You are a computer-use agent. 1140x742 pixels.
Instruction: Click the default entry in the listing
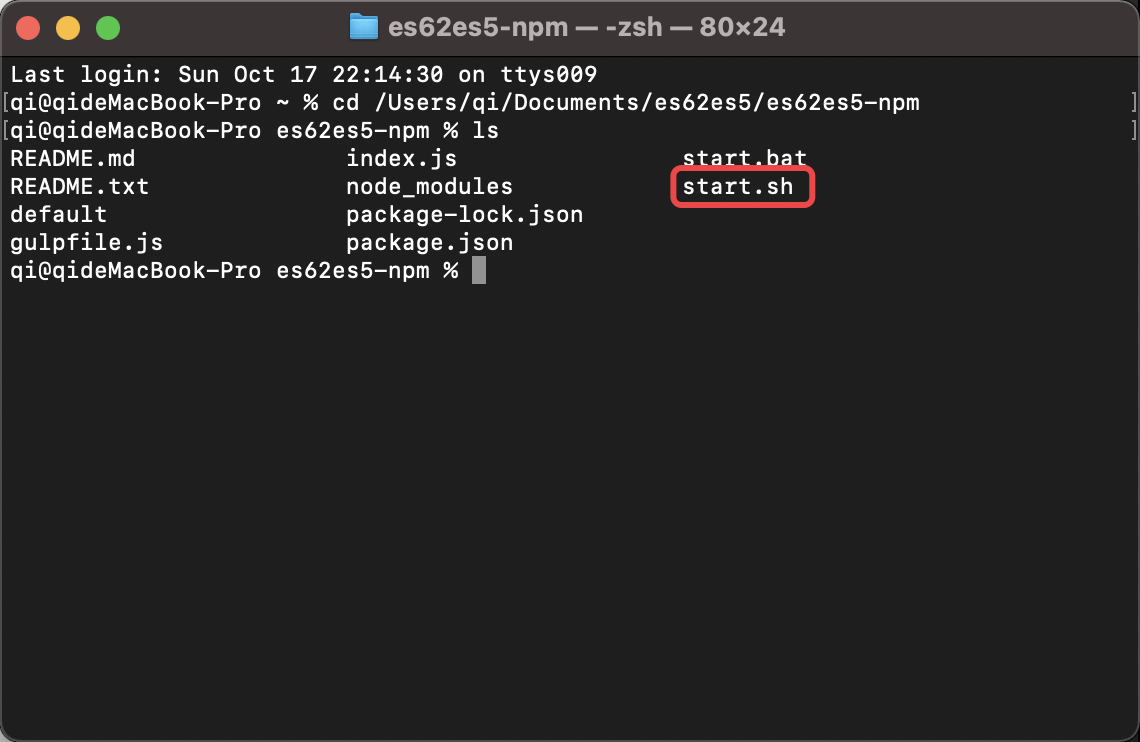[x=58, y=215]
